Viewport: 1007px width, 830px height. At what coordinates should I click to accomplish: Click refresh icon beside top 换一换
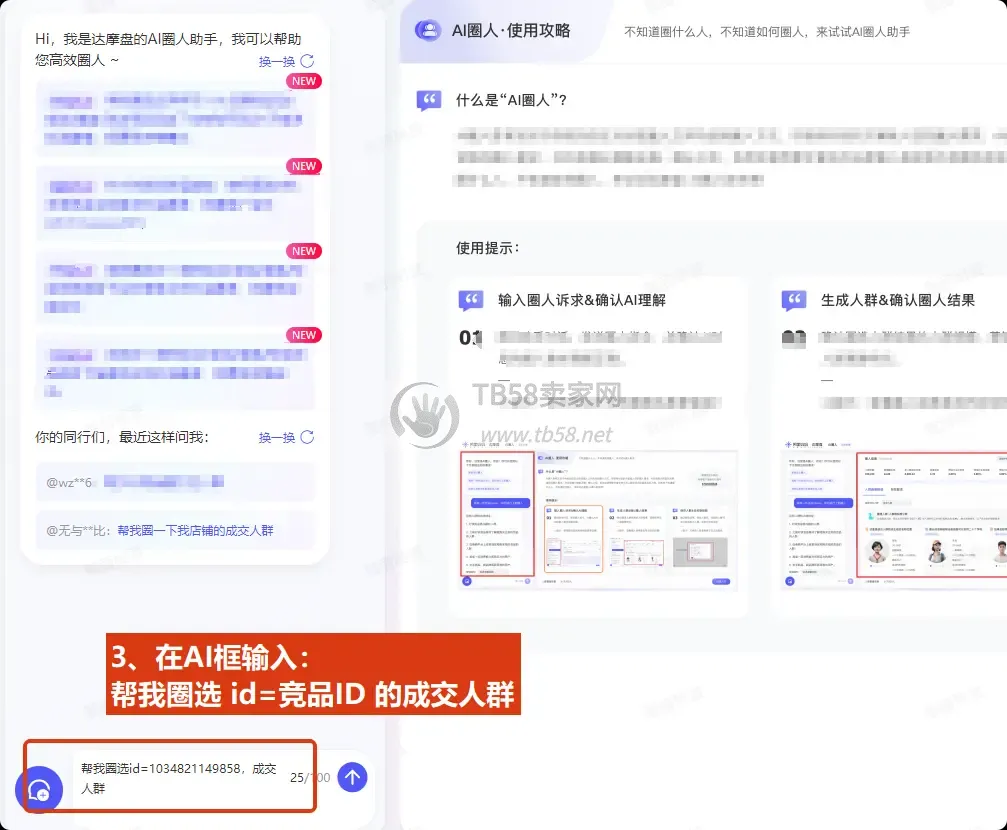[308, 61]
